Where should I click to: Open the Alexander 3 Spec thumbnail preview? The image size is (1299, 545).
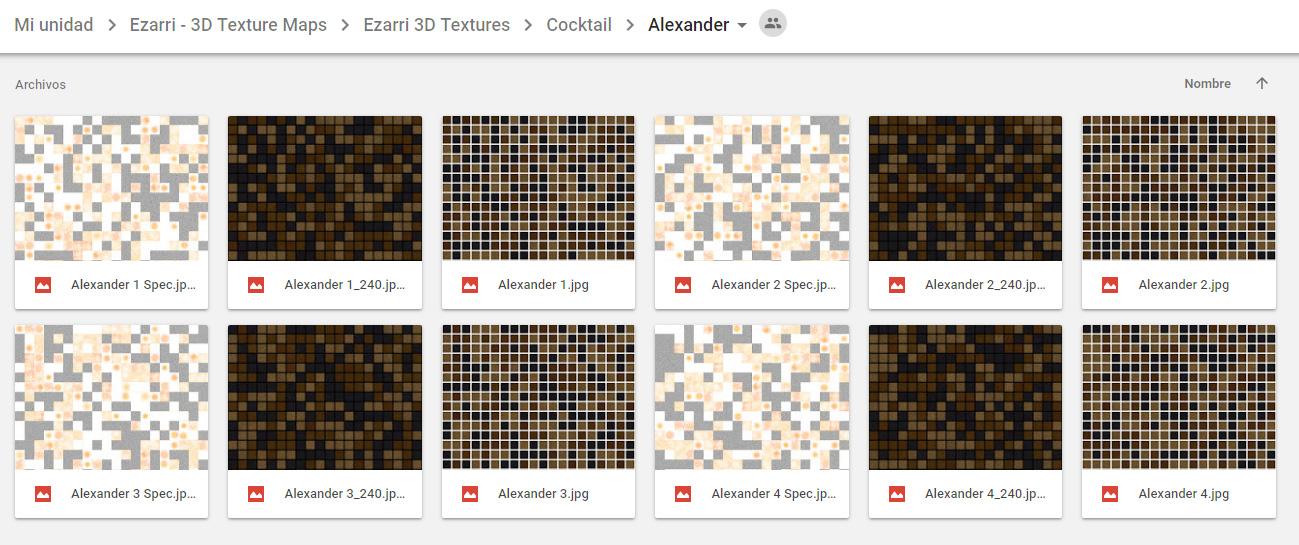(x=112, y=397)
